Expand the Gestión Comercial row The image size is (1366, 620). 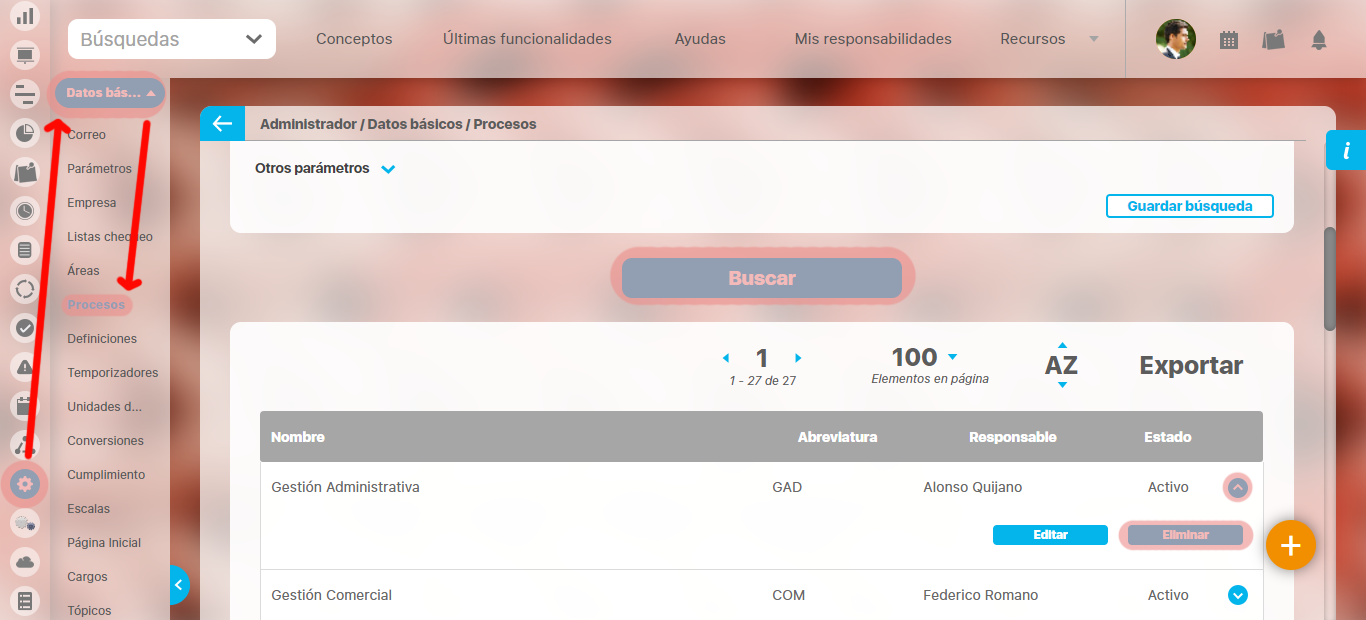pyautogui.click(x=1237, y=595)
